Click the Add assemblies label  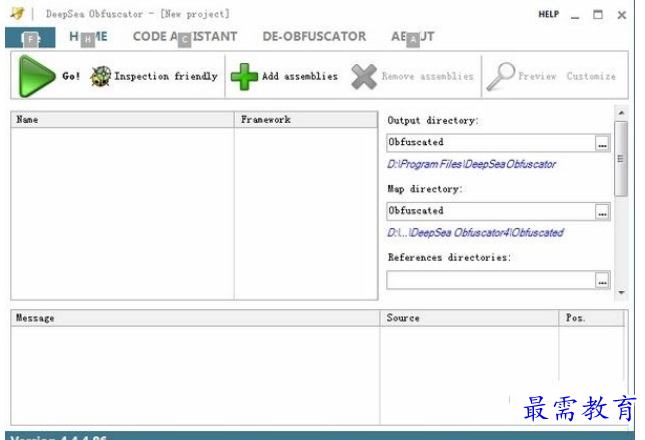click(x=300, y=76)
